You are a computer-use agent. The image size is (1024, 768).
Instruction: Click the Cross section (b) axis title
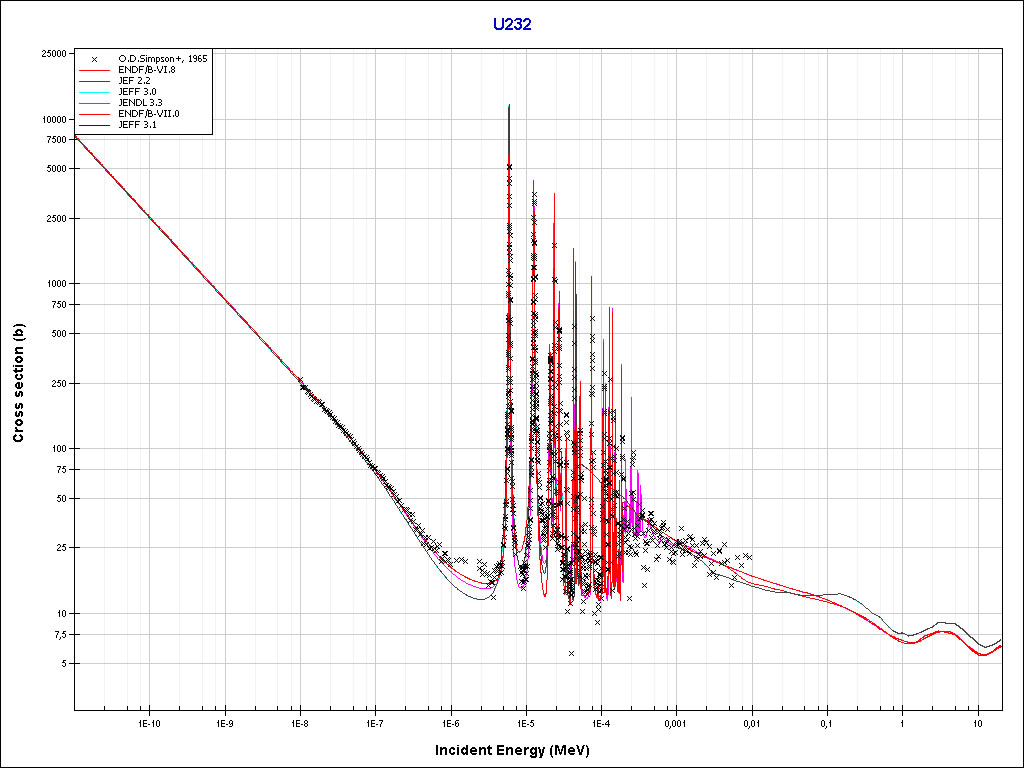tap(18, 383)
